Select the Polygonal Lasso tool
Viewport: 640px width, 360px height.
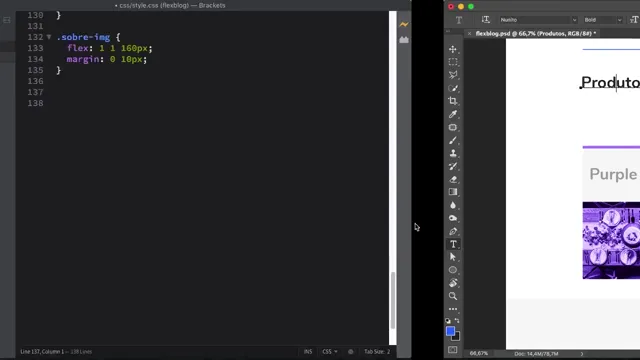(x=453, y=75)
